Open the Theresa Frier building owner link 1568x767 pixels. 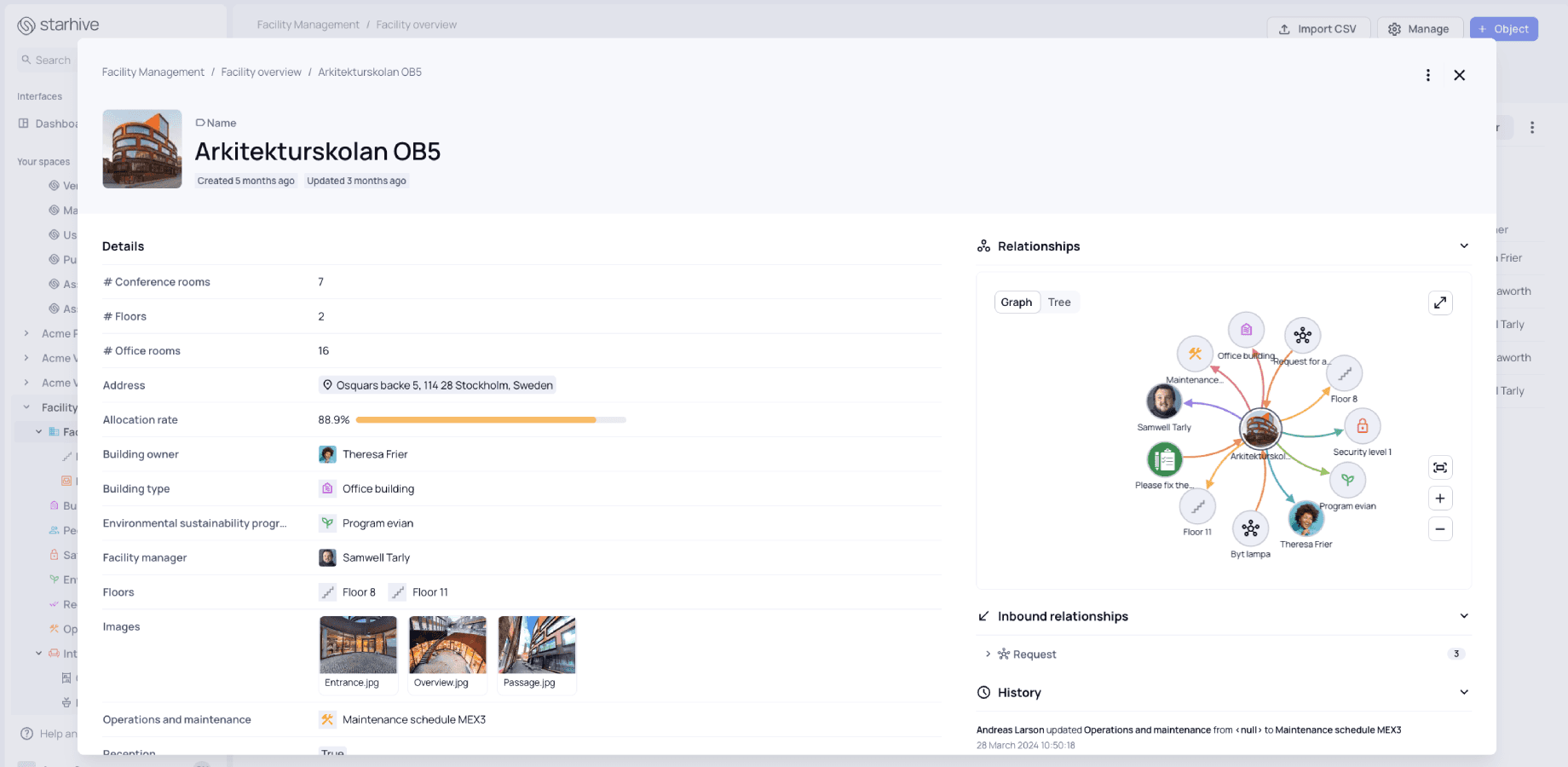click(374, 454)
